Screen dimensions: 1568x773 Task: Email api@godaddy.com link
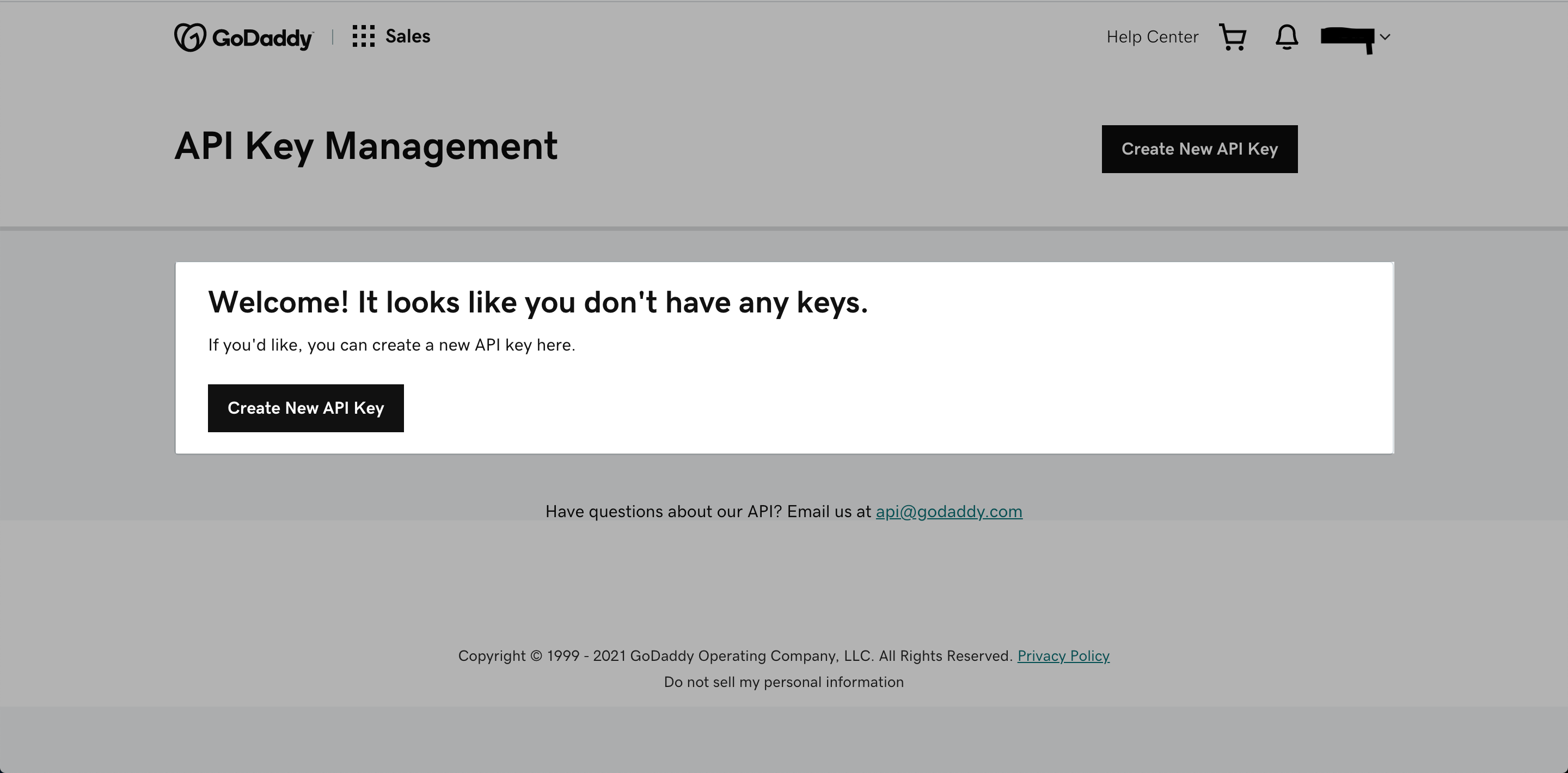tap(949, 511)
